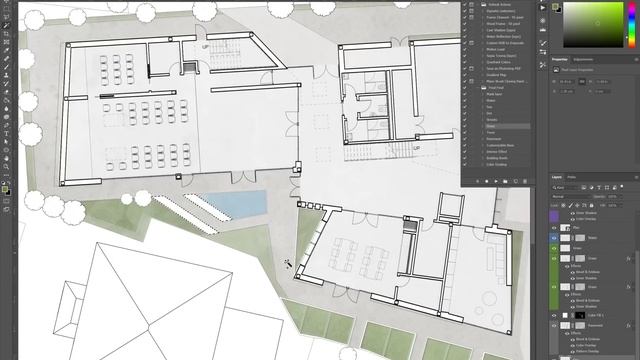
Task: Click lock image pixels brush icon
Action: (571, 205)
